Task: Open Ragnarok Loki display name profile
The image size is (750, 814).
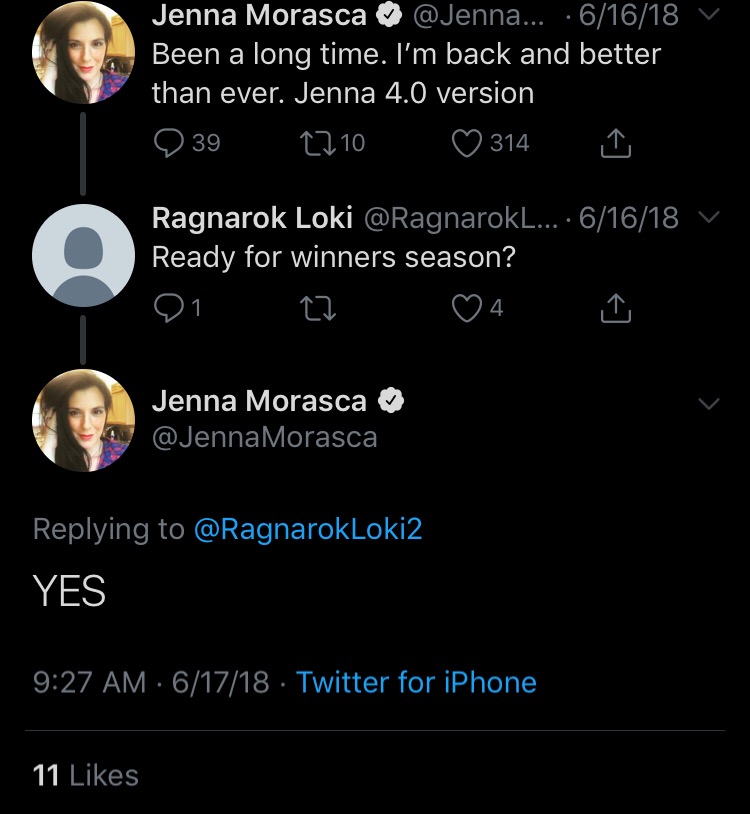Action: [x=252, y=217]
